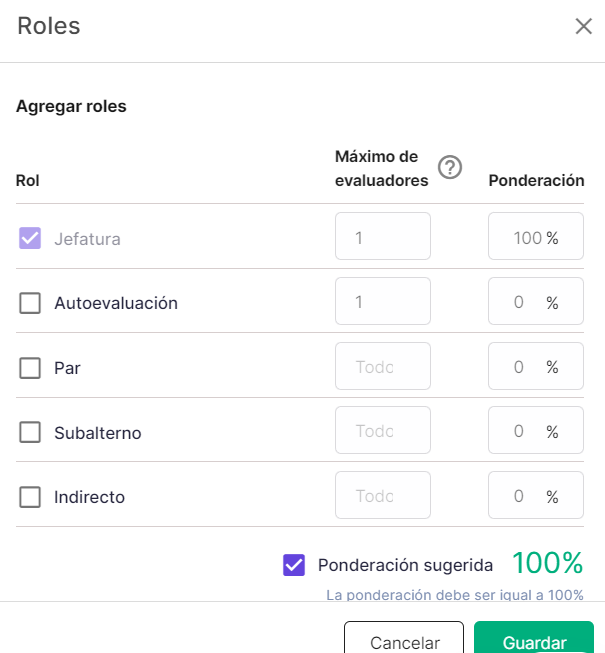Click the Par ponderación percentage field

536,366
